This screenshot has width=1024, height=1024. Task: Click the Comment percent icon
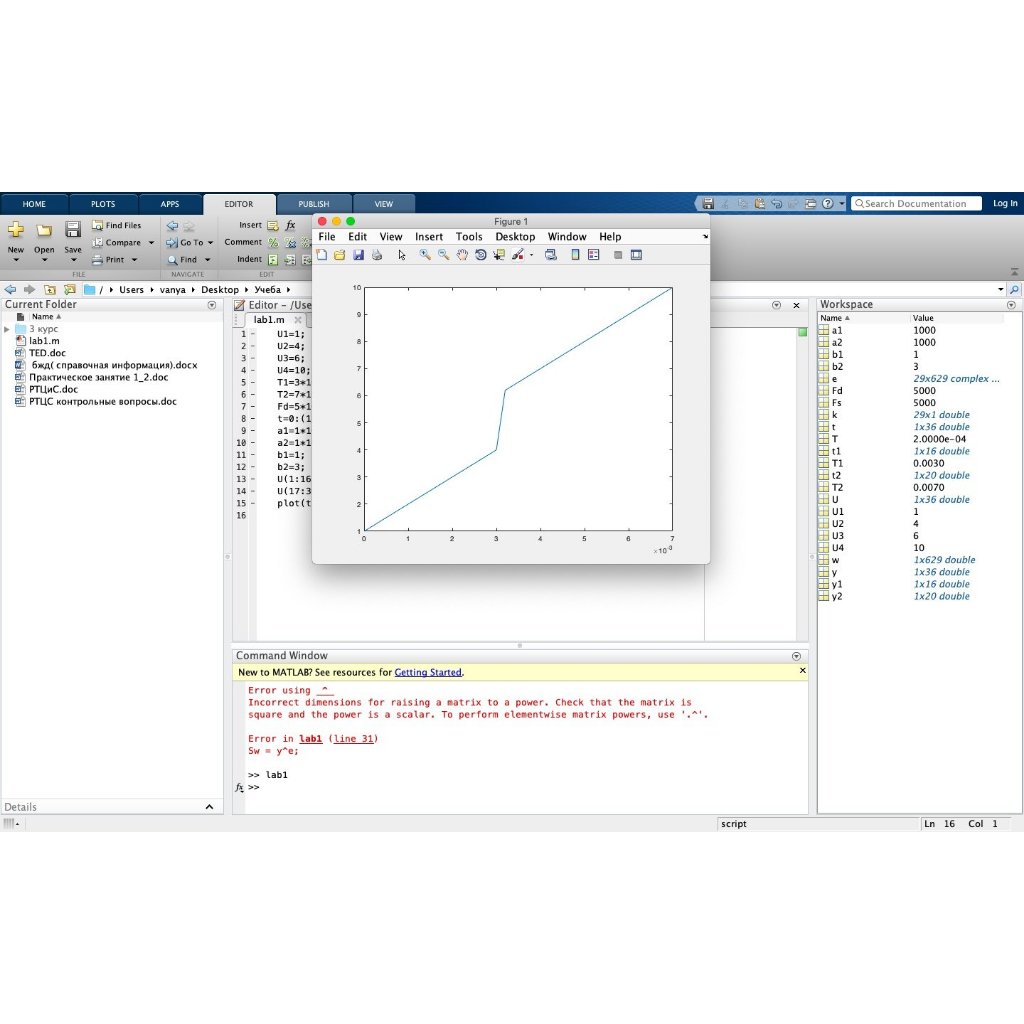tap(273, 243)
